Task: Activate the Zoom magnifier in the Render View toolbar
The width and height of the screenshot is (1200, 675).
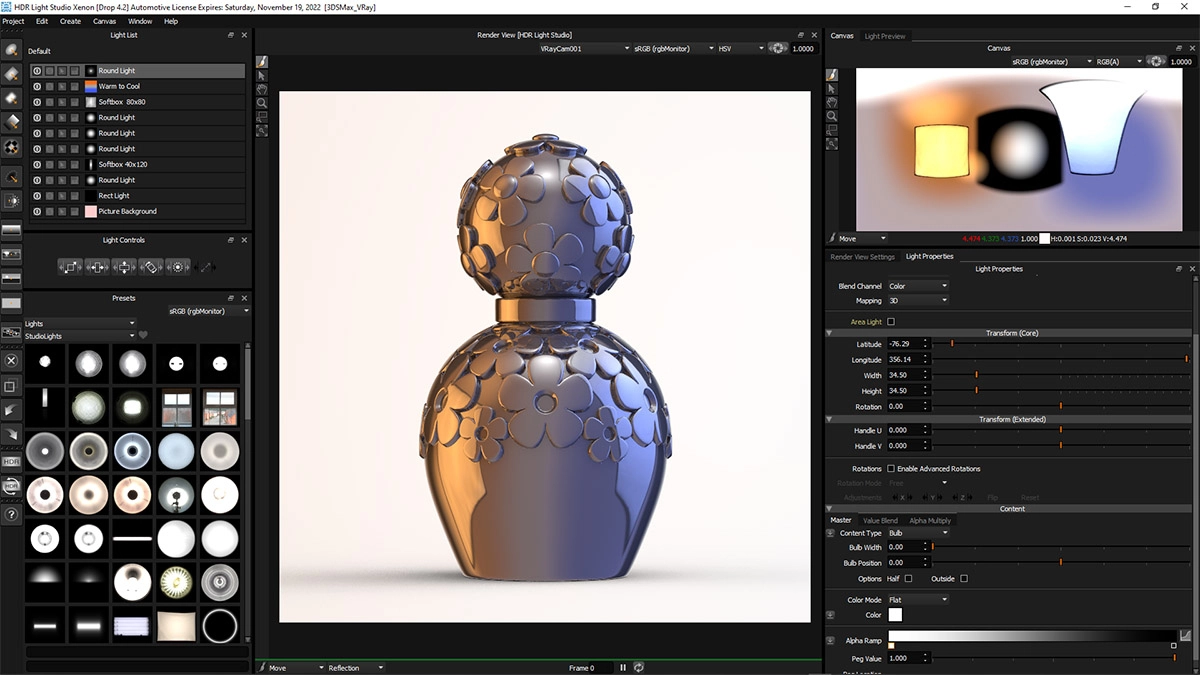Action: coord(262,103)
